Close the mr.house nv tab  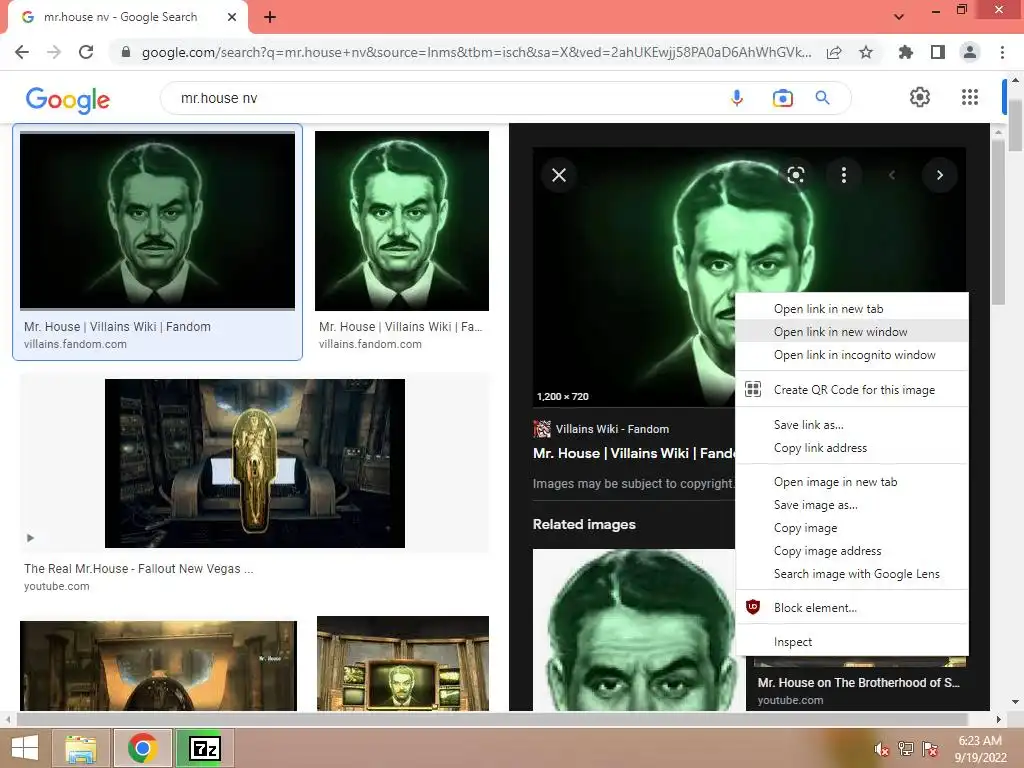(232, 18)
